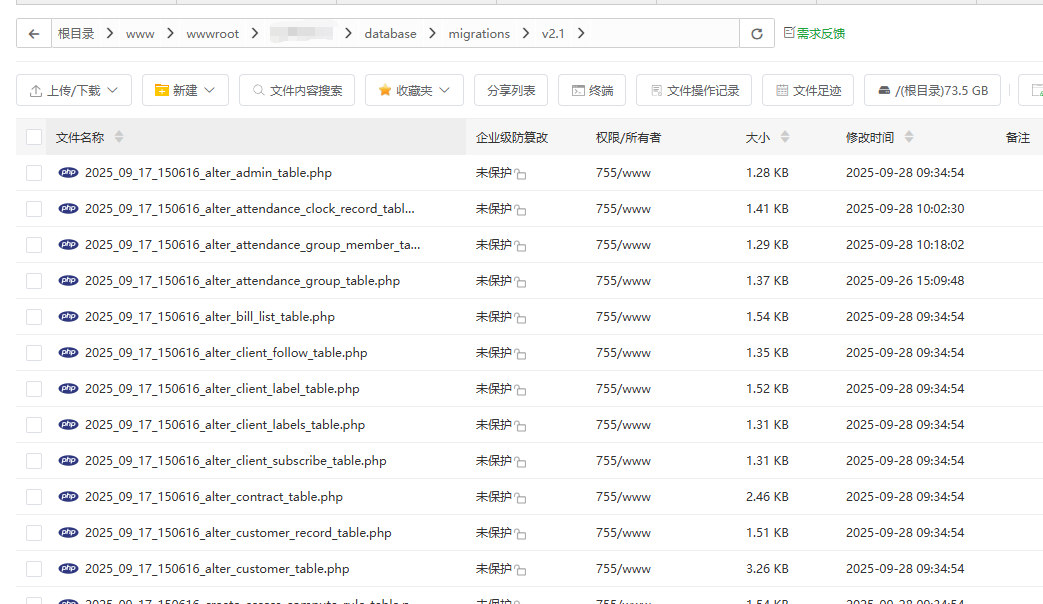Open the 终端 terminal tool

(592, 90)
